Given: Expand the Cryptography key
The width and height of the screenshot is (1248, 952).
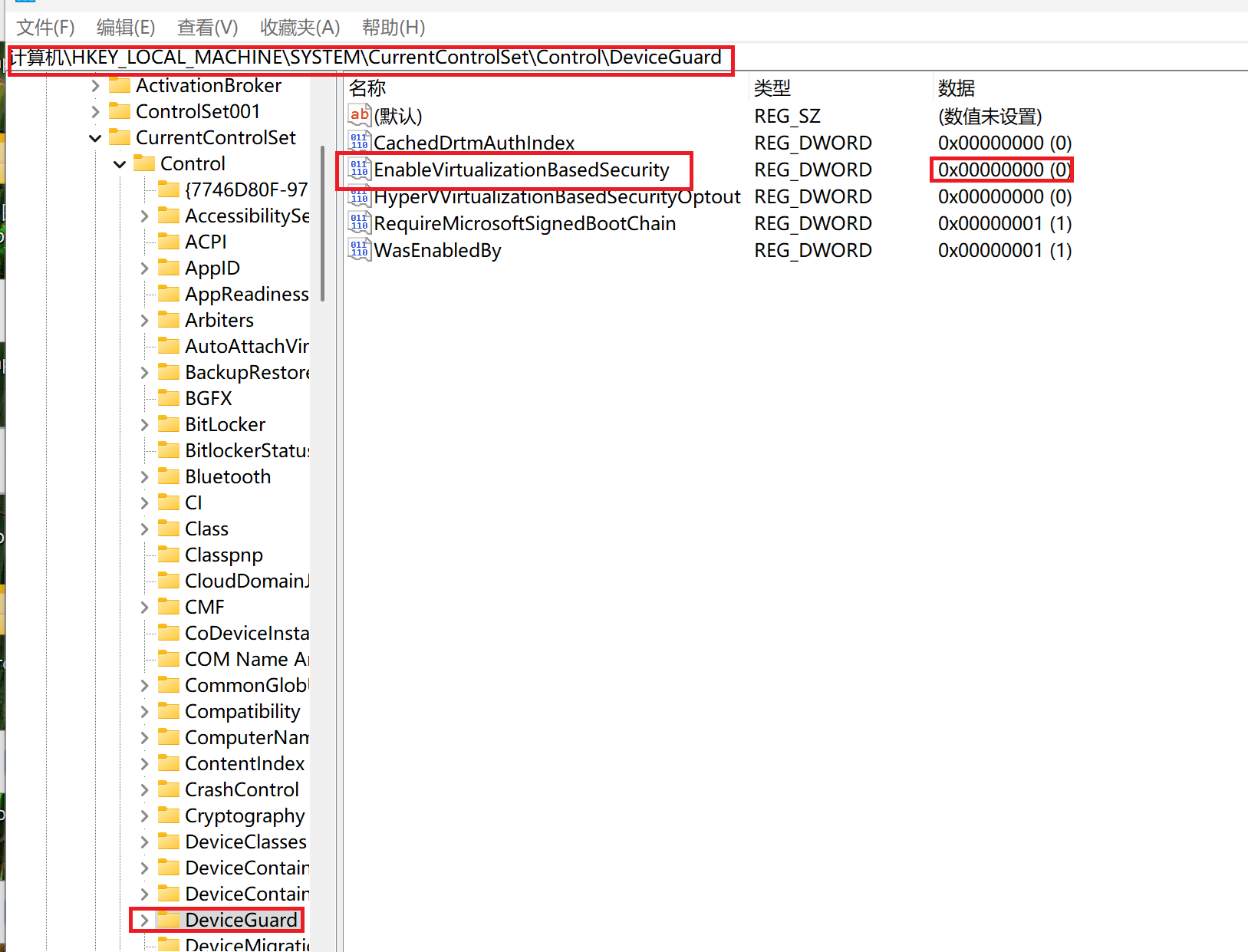Looking at the screenshot, I should tap(144, 815).
